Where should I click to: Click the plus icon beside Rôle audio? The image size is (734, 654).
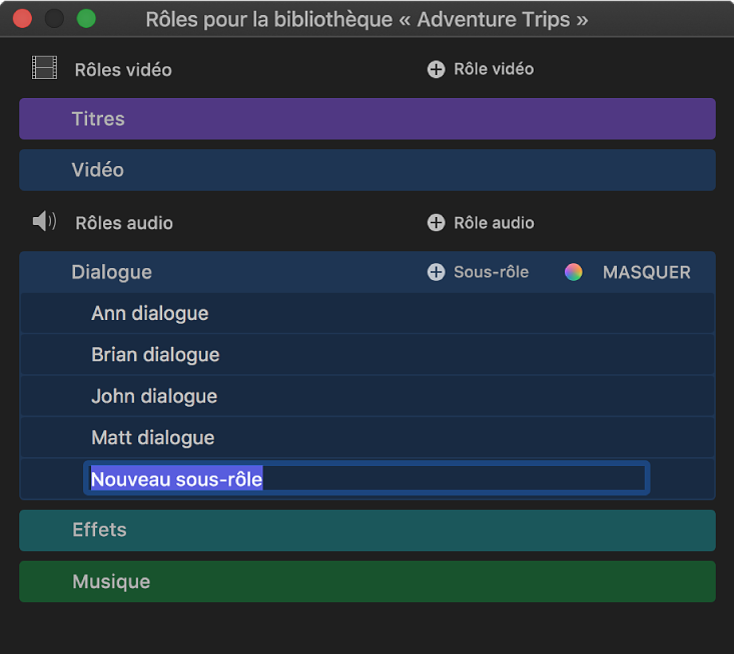[436, 223]
